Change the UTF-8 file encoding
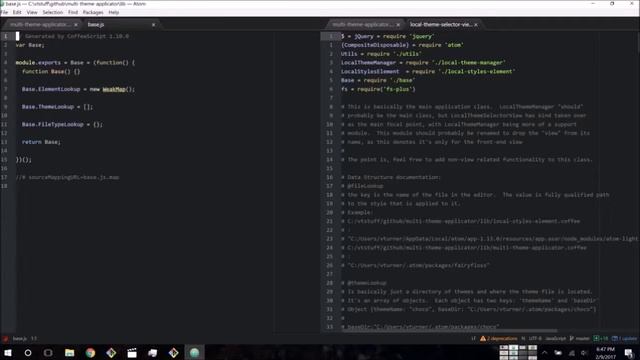This screenshot has height=360, width=640. coord(535,338)
